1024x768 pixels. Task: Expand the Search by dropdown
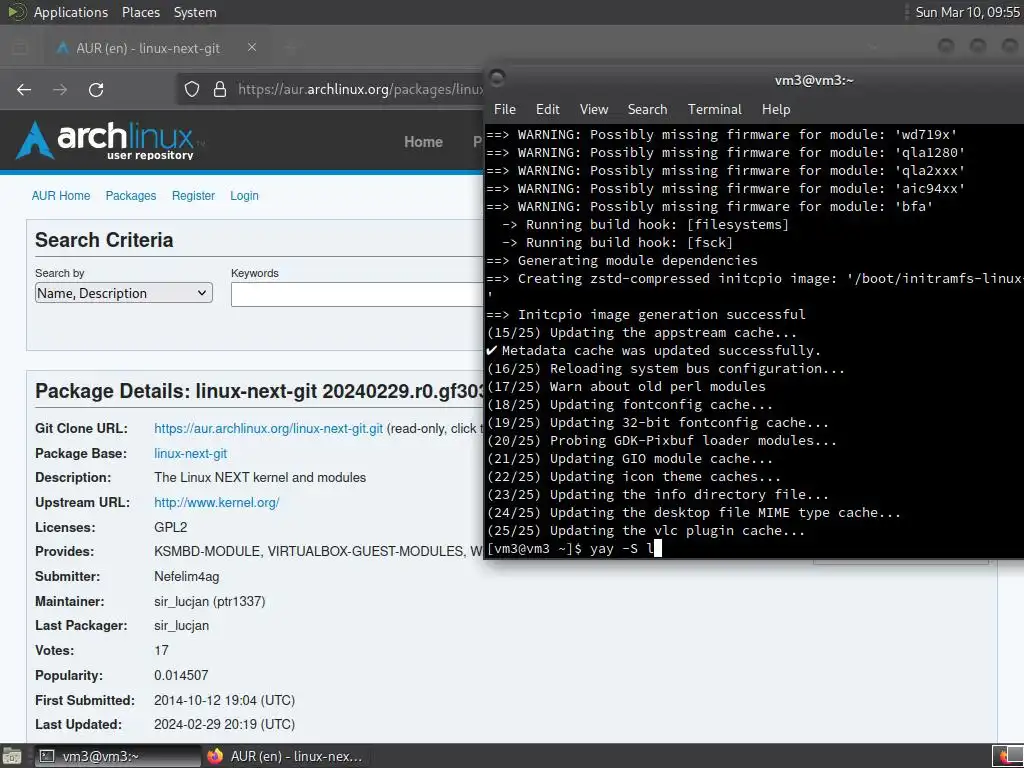(123, 293)
